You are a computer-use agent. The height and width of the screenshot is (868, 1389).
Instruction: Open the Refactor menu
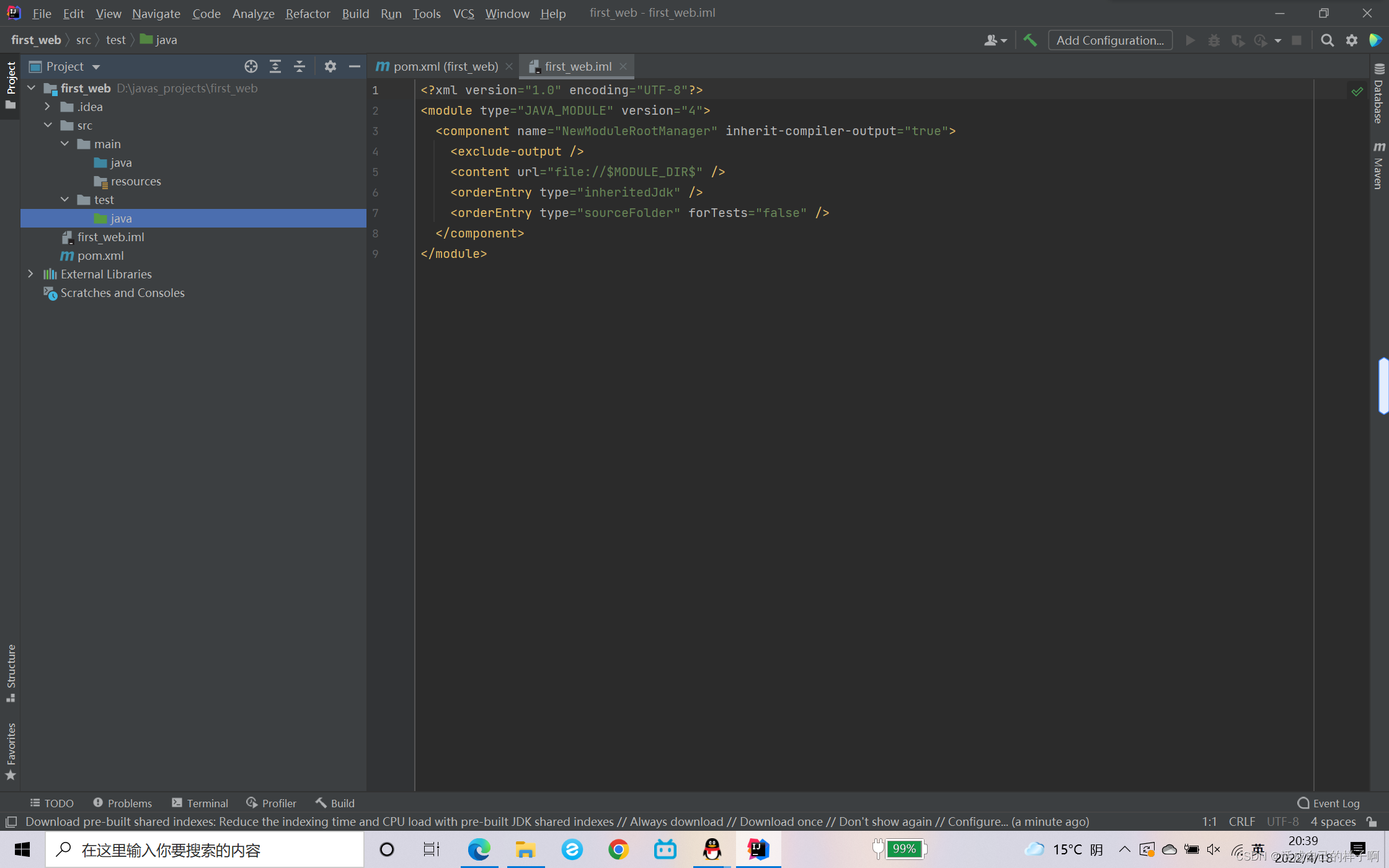tap(308, 13)
